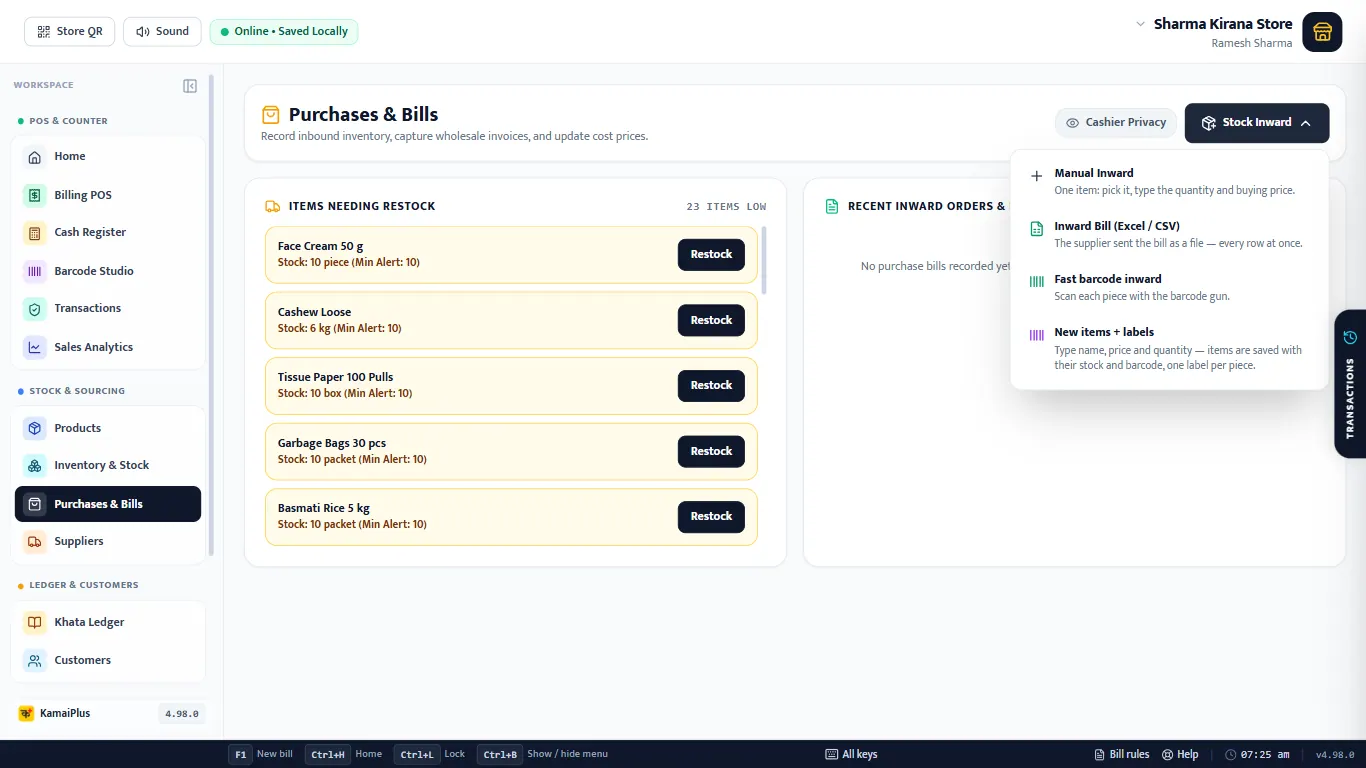
Task: Open All keys shortcut list
Action: tap(851, 754)
